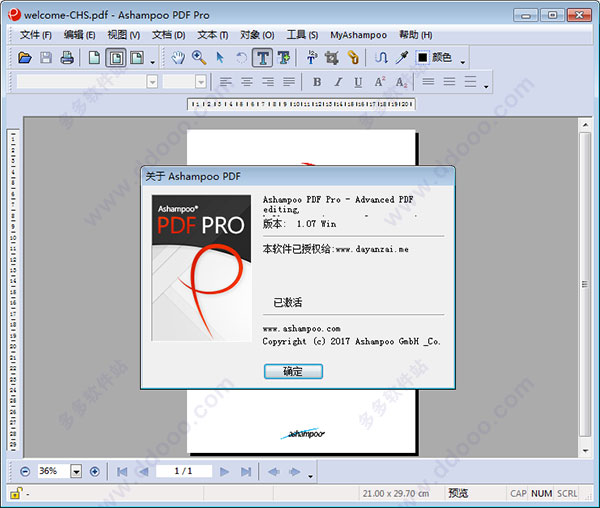Toggle Underline formatting
The image size is (600, 508).
[x=358, y=82]
